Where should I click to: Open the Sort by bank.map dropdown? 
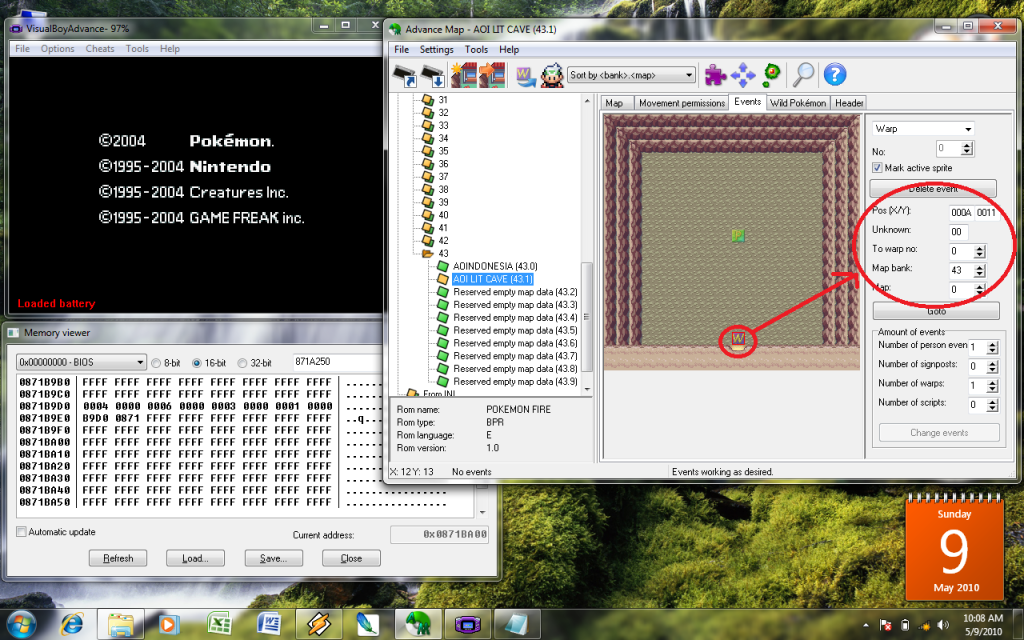632,75
